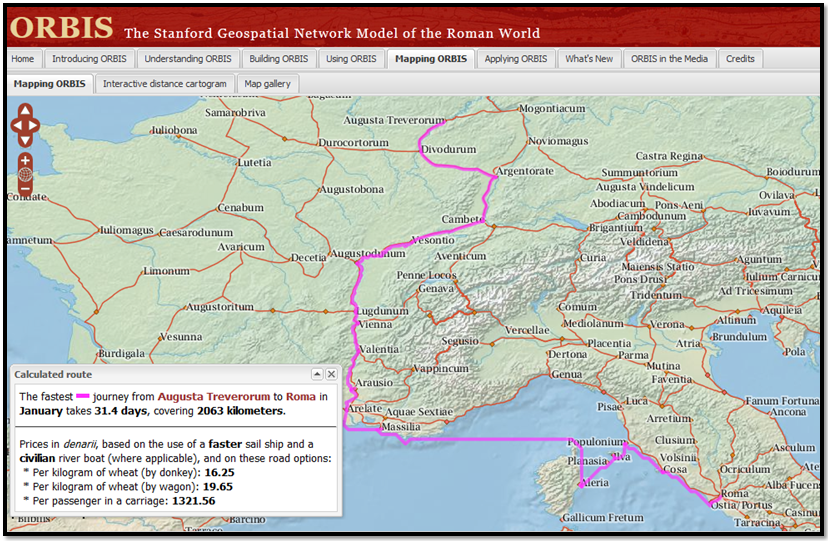This screenshot has width=828, height=541.
Task: Click Ancona on the map
Action: [788, 412]
